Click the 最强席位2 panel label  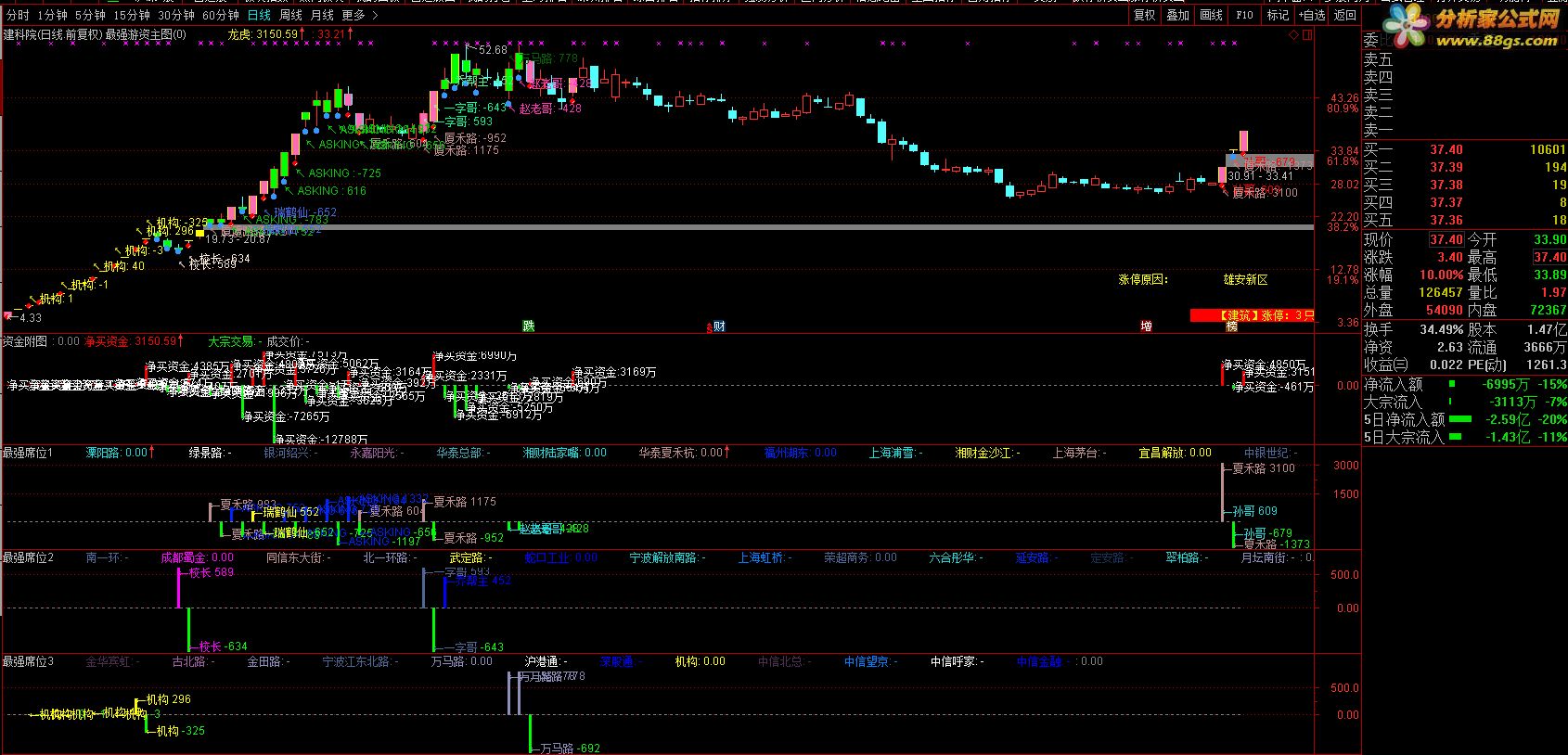28,557
